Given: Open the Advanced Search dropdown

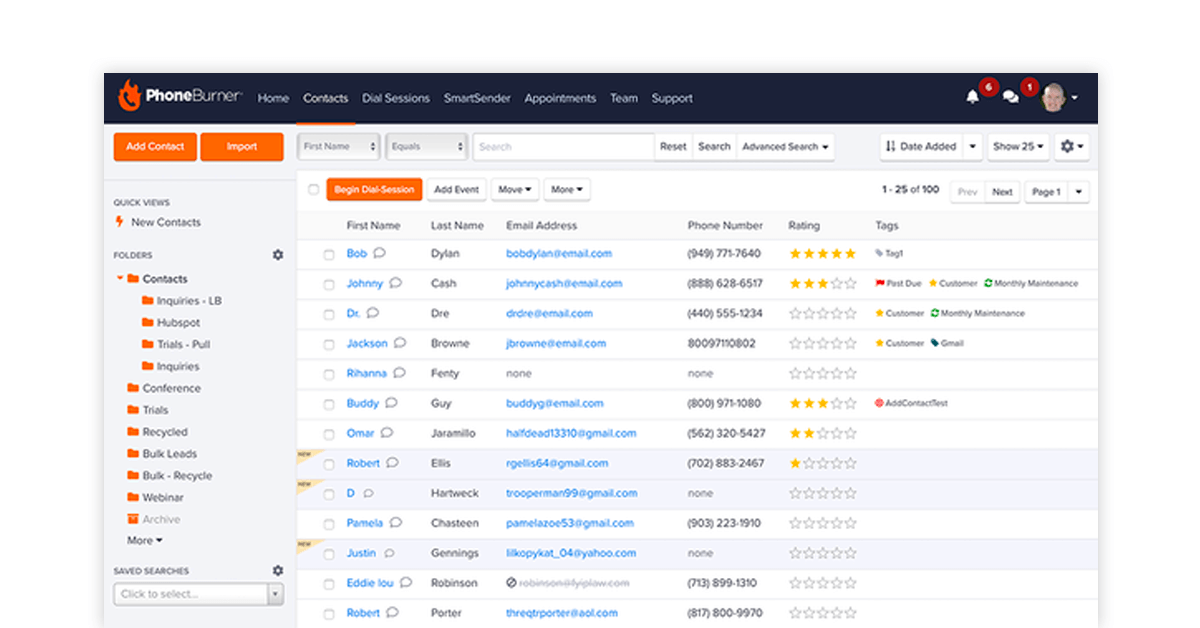Looking at the screenshot, I should pos(785,146).
